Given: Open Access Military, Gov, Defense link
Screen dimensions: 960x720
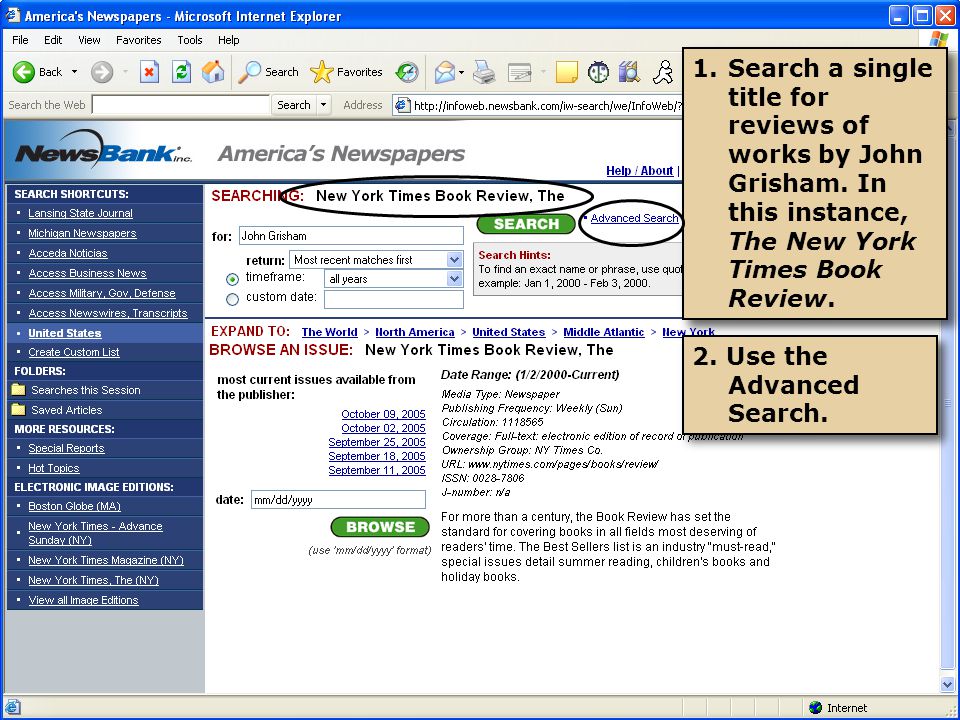Looking at the screenshot, I should pos(102,293).
